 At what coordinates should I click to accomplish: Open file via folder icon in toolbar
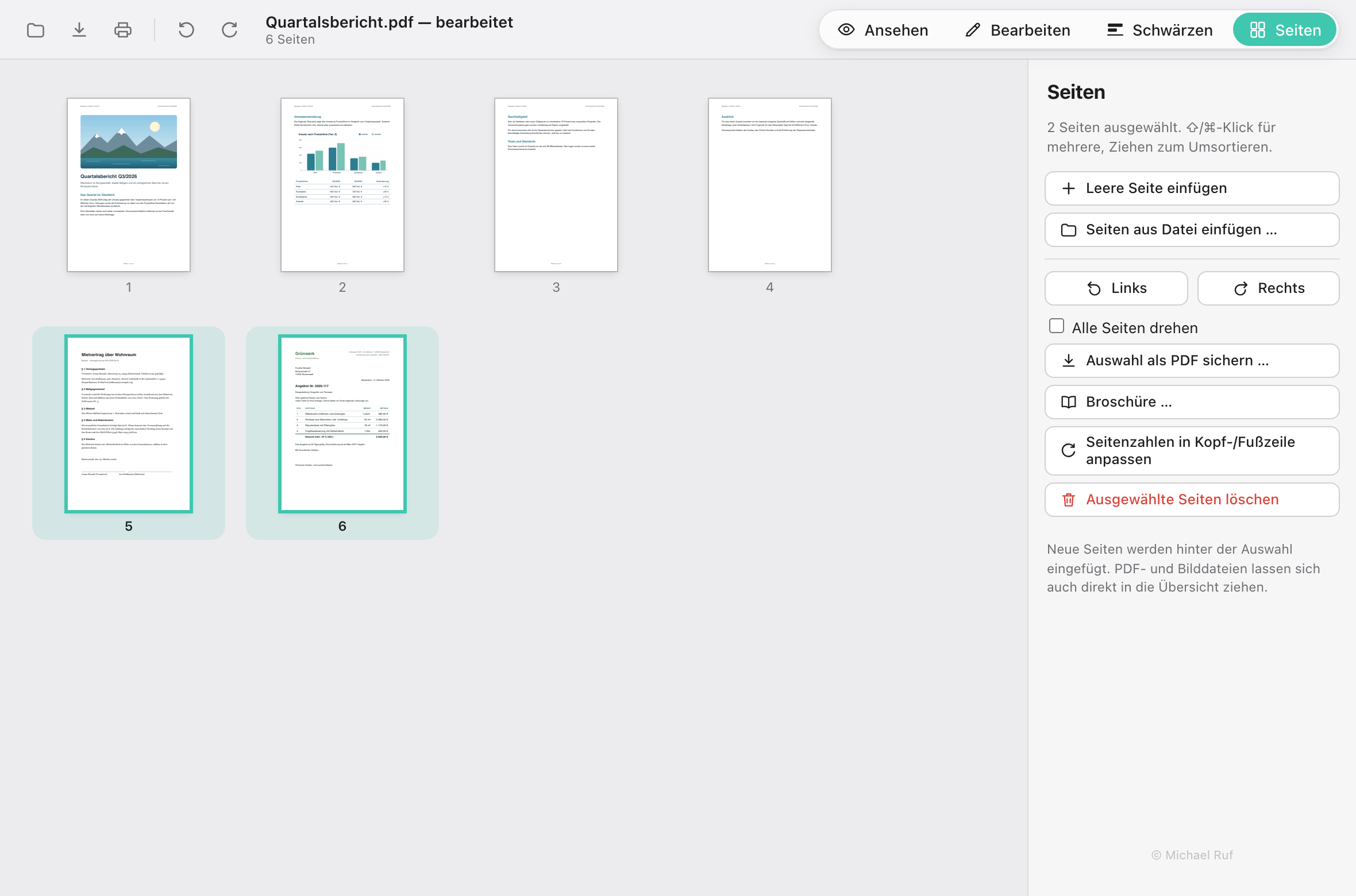tap(36, 30)
